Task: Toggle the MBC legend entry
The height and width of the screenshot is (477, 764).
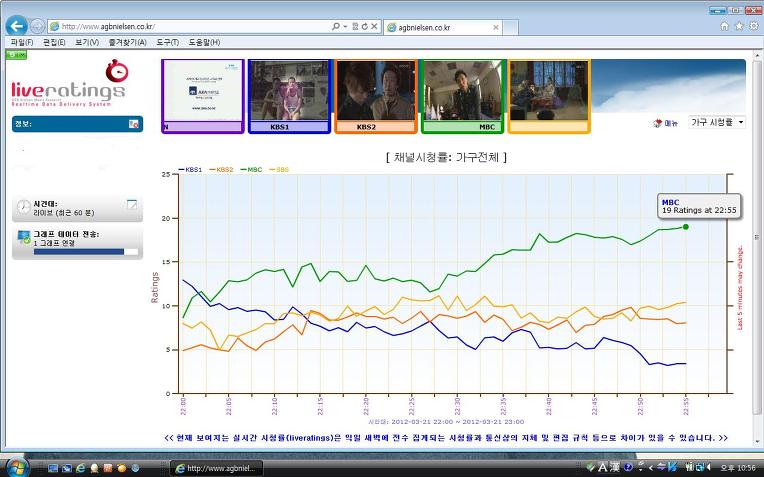Action: coord(251,170)
